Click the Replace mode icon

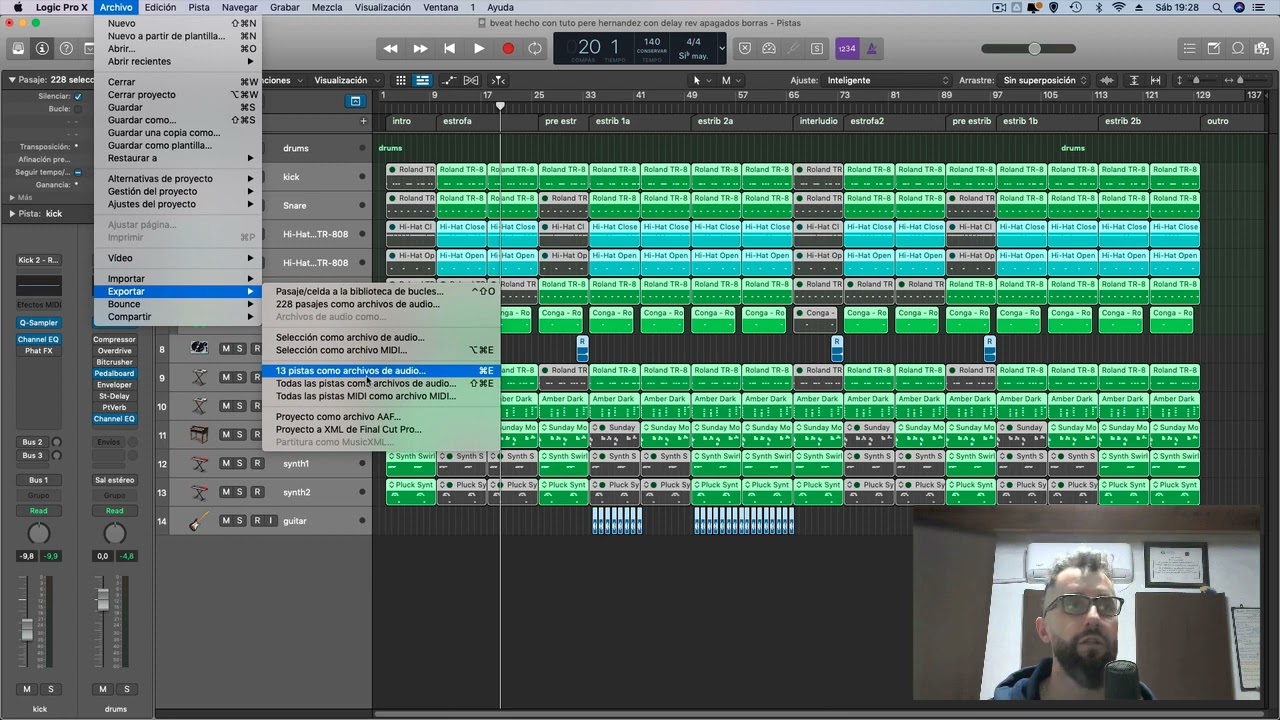coord(745,48)
